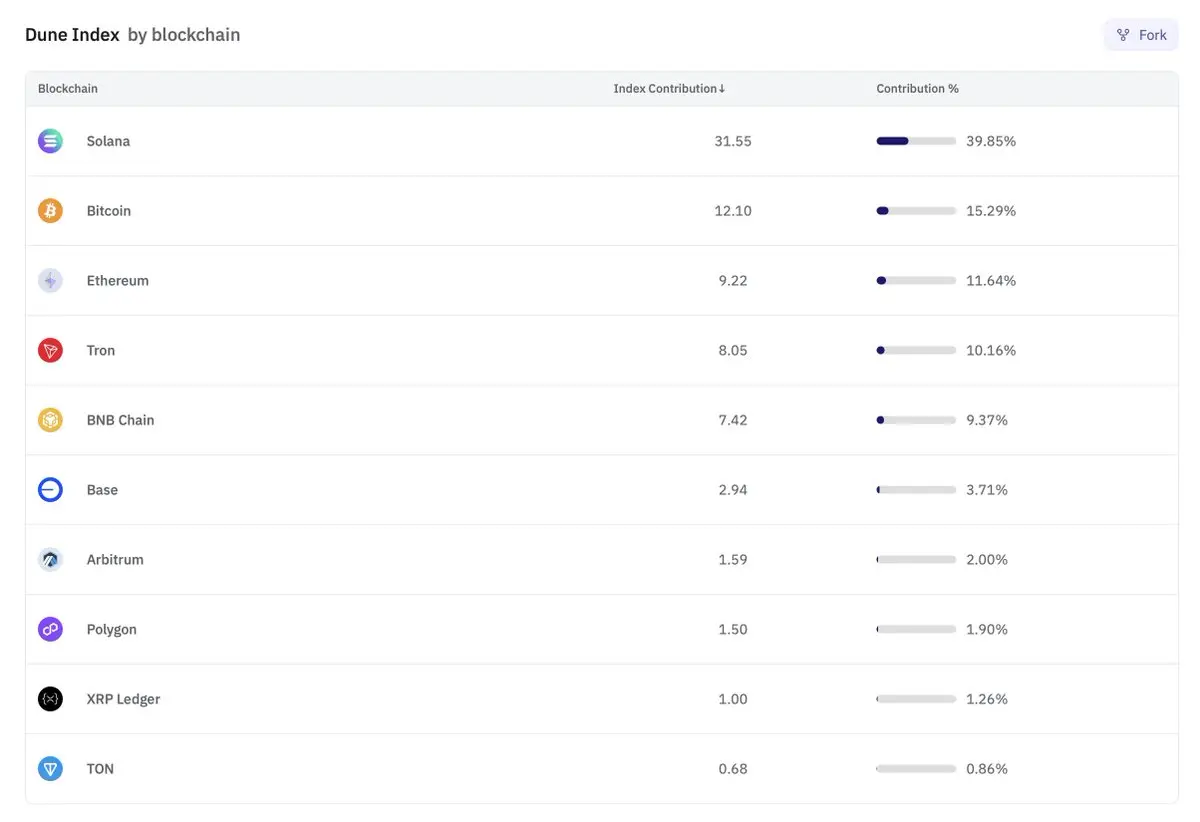This screenshot has width=1200, height=822.
Task: Click the 10.16% contribution value
Action: 991,350
